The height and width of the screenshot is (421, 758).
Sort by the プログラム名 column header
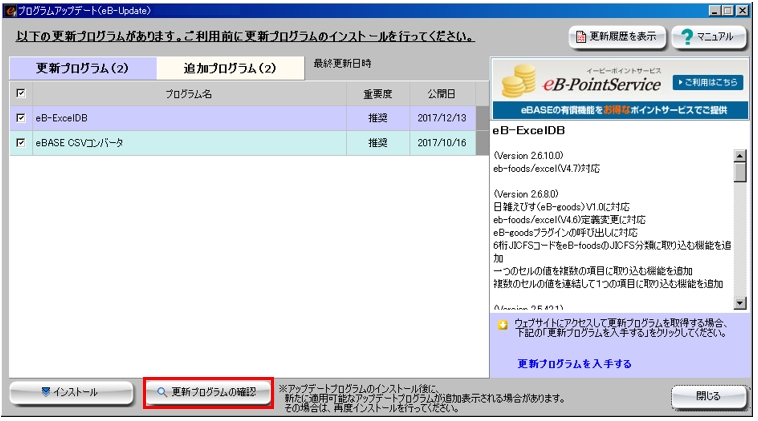189,94
